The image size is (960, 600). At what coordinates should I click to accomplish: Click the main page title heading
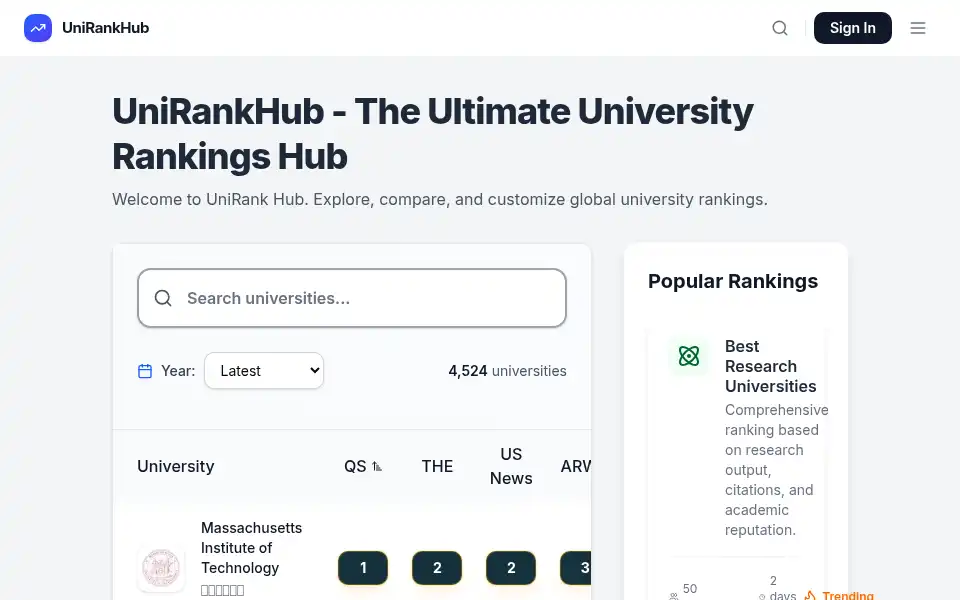(433, 133)
